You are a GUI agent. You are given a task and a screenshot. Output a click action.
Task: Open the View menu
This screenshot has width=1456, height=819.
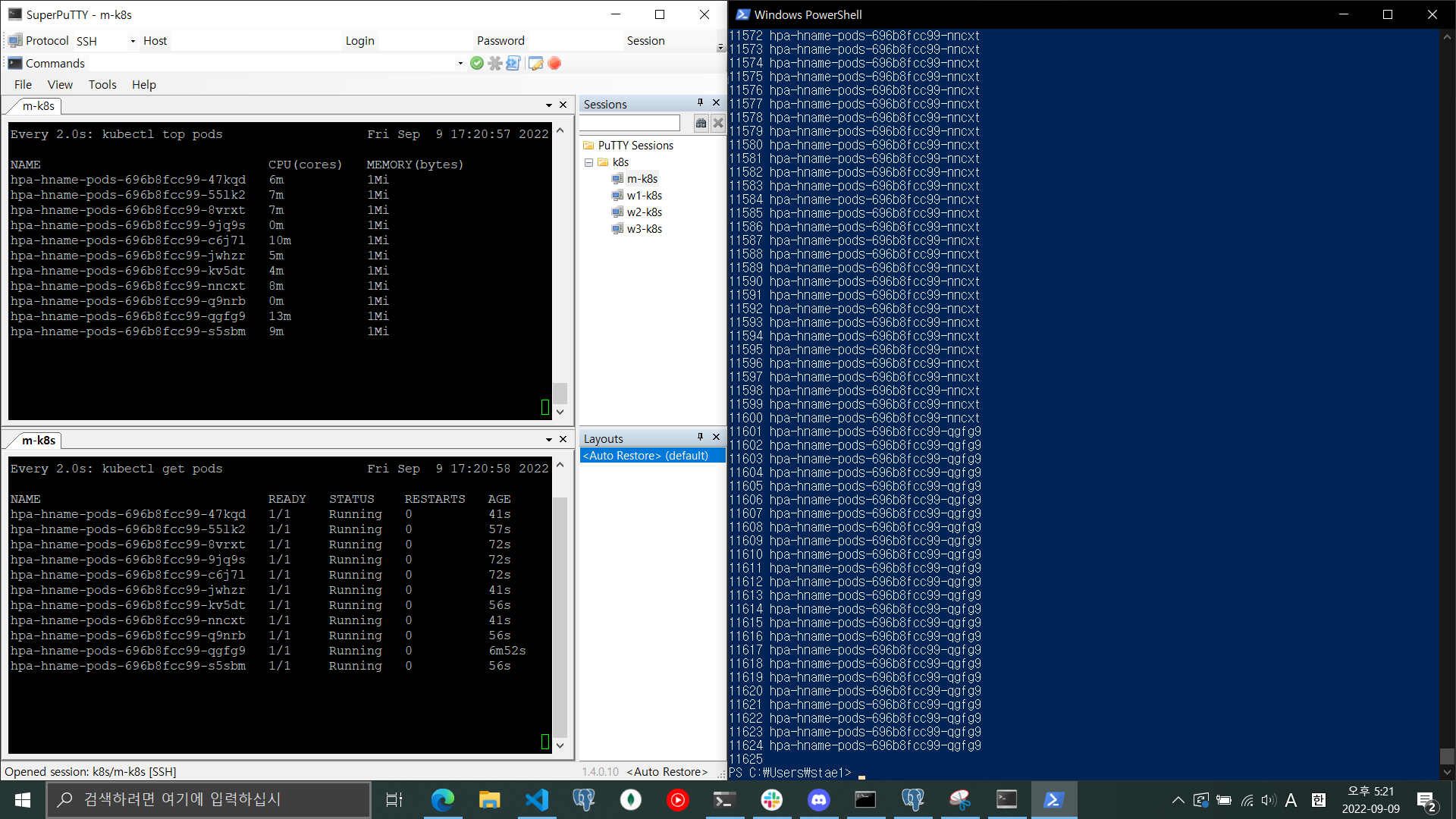pyautogui.click(x=60, y=85)
